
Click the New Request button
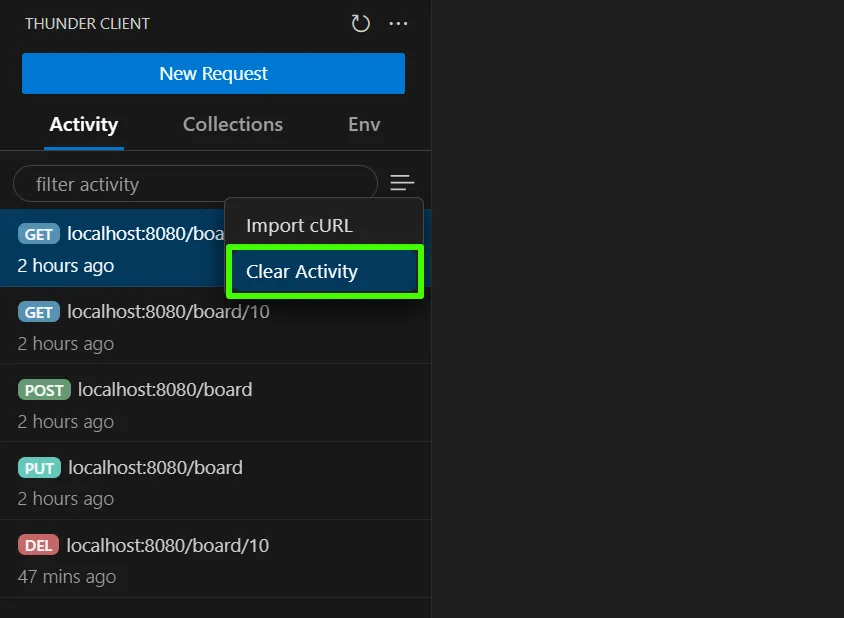213,73
